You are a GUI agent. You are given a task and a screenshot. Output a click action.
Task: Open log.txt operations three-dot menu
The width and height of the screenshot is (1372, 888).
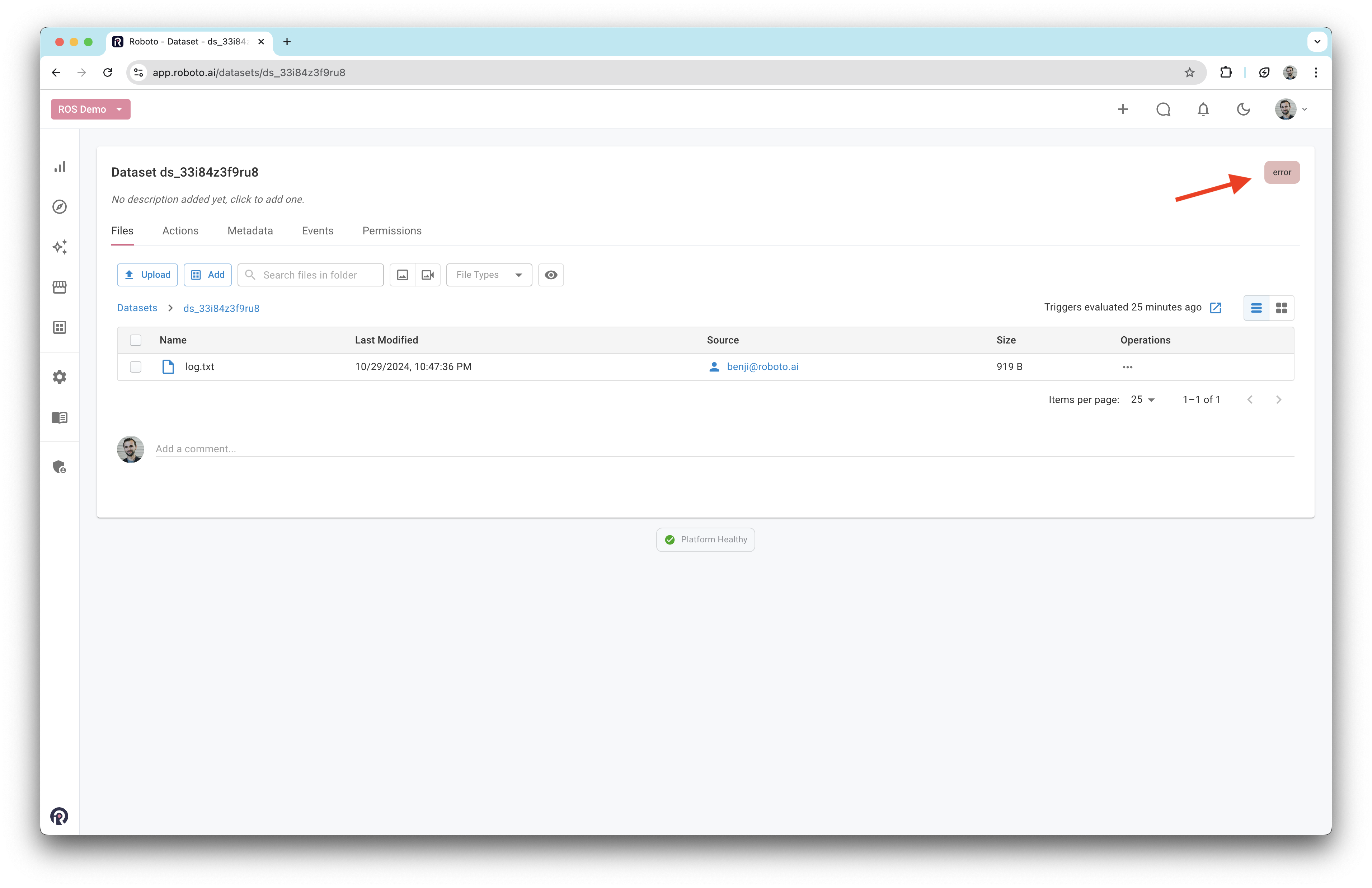point(1127,367)
